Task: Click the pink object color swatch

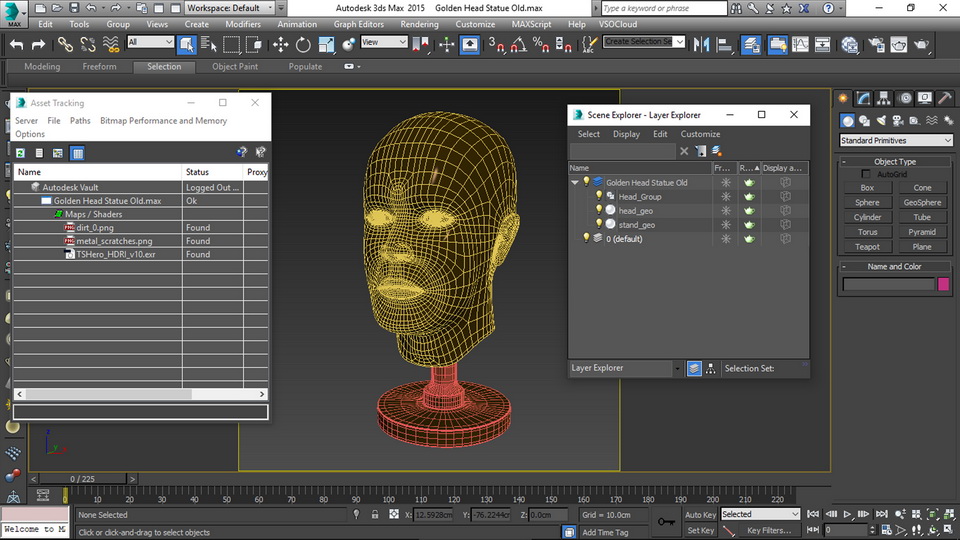Action: [943, 285]
